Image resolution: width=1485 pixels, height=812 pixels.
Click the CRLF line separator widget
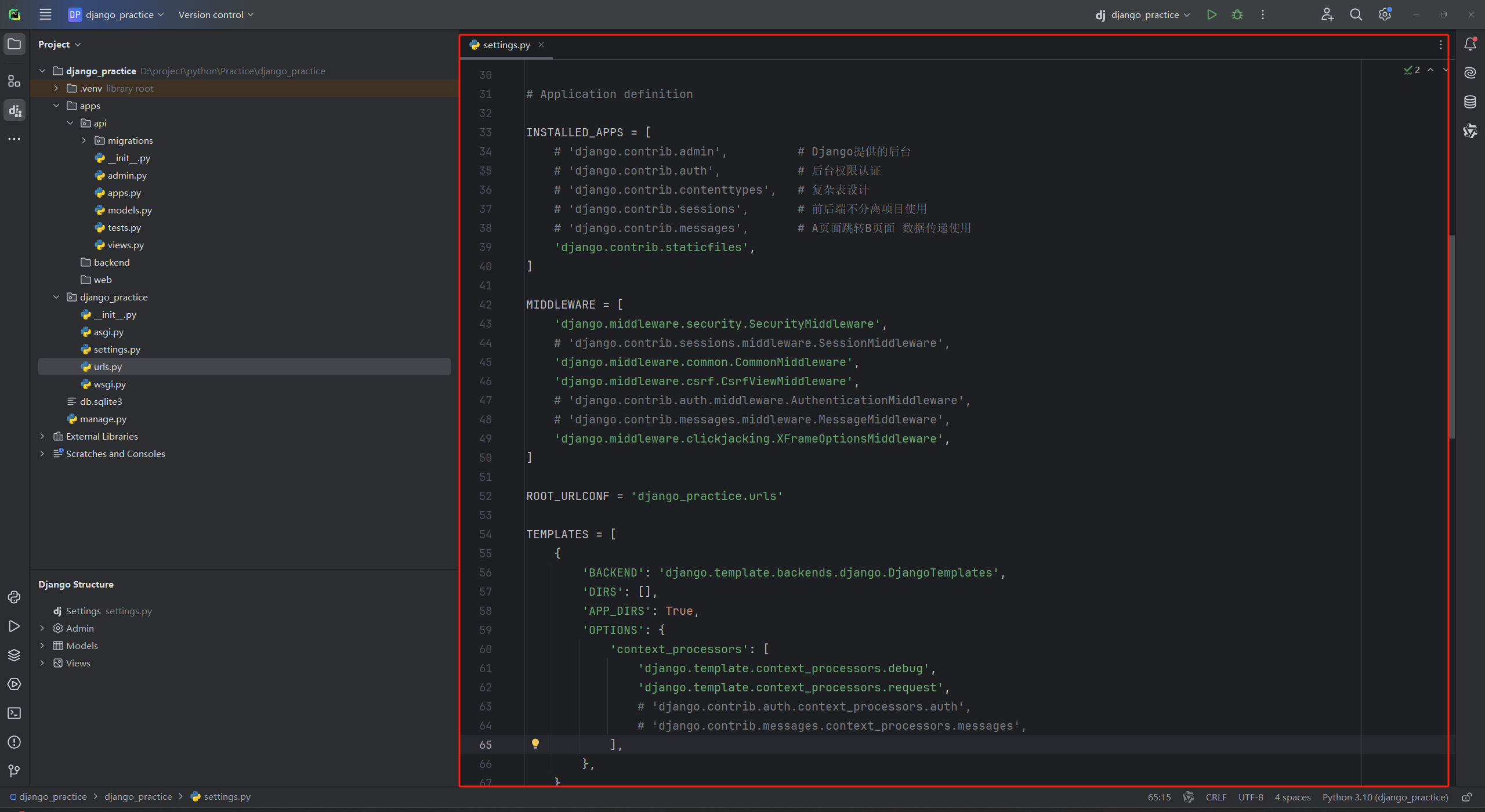(1215, 797)
